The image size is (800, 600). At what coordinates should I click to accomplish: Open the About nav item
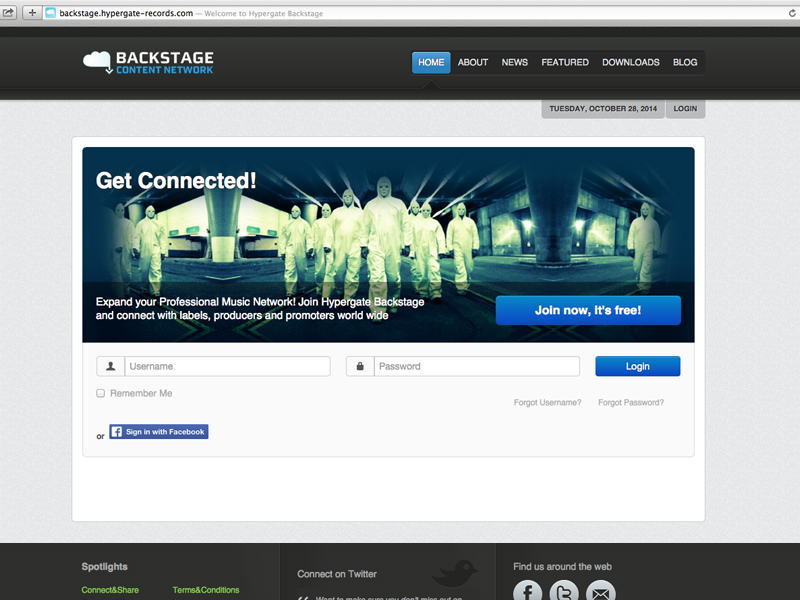click(x=473, y=62)
